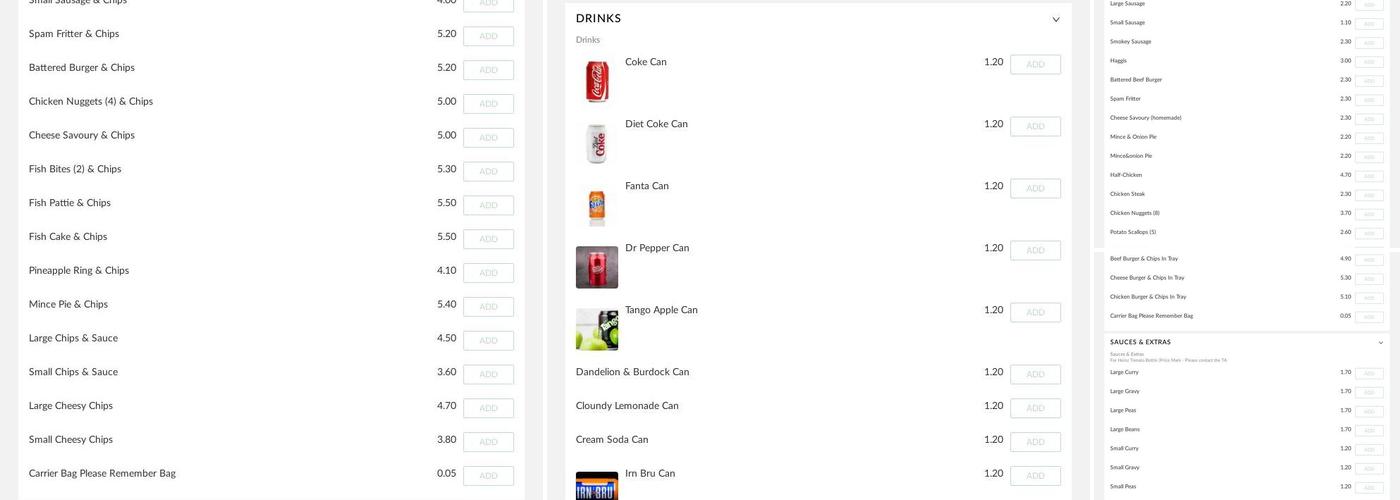Click the Irn Bru Can image

click(597, 486)
